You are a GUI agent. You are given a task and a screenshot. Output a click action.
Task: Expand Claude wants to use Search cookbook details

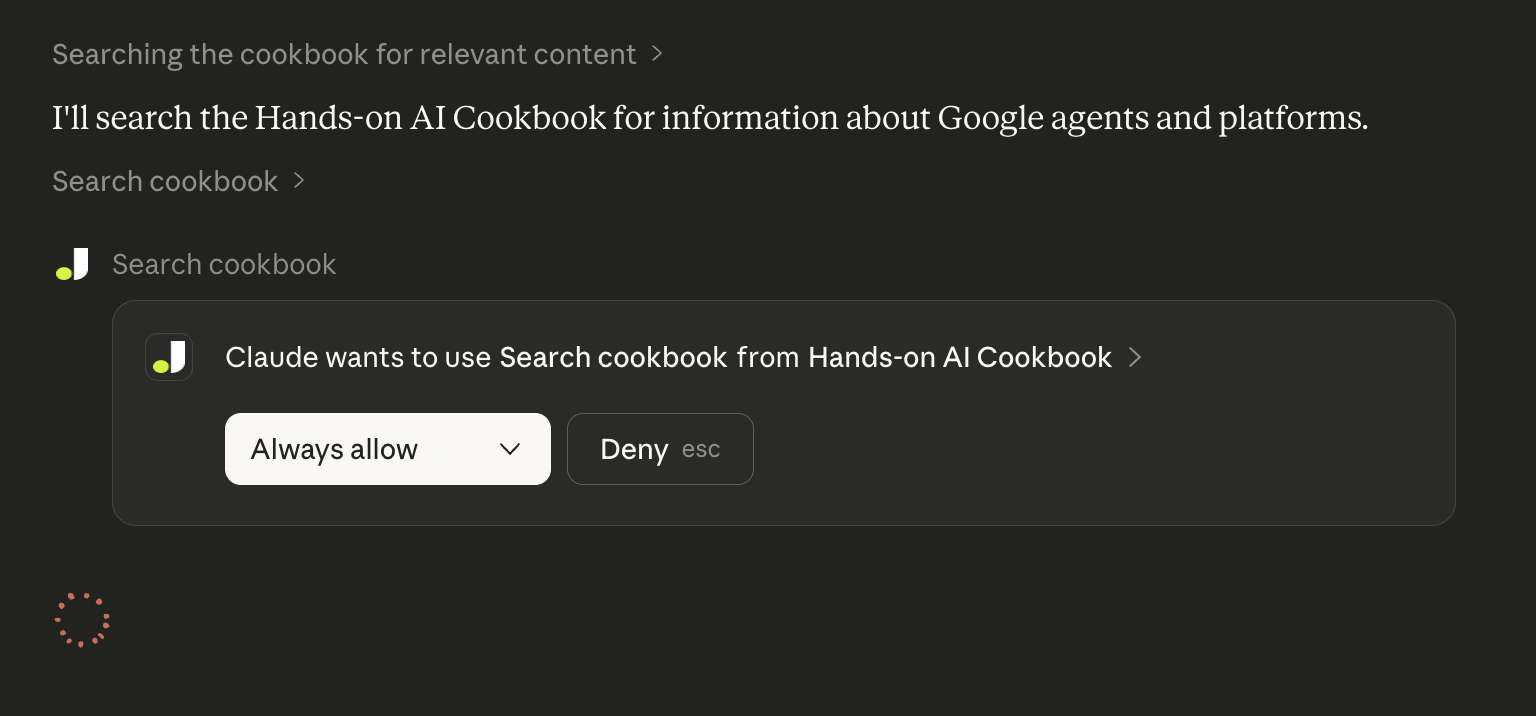click(x=1135, y=357)
